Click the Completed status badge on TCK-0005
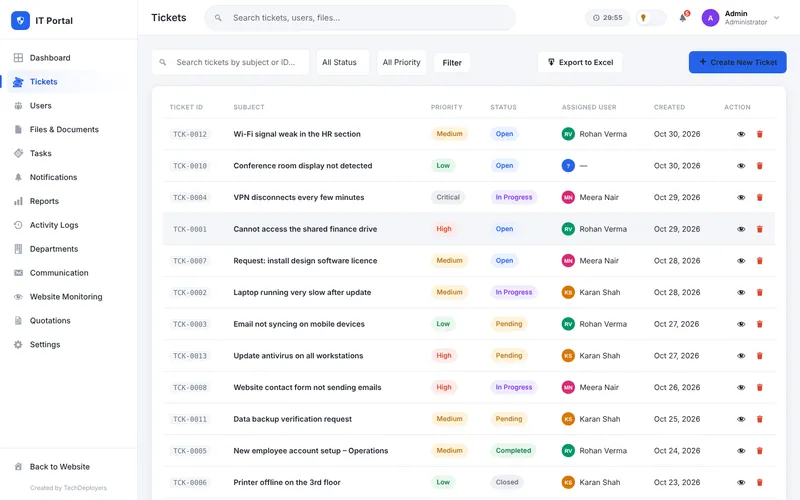The height and width of the screenshot is (500, 800). pos(513,451)
